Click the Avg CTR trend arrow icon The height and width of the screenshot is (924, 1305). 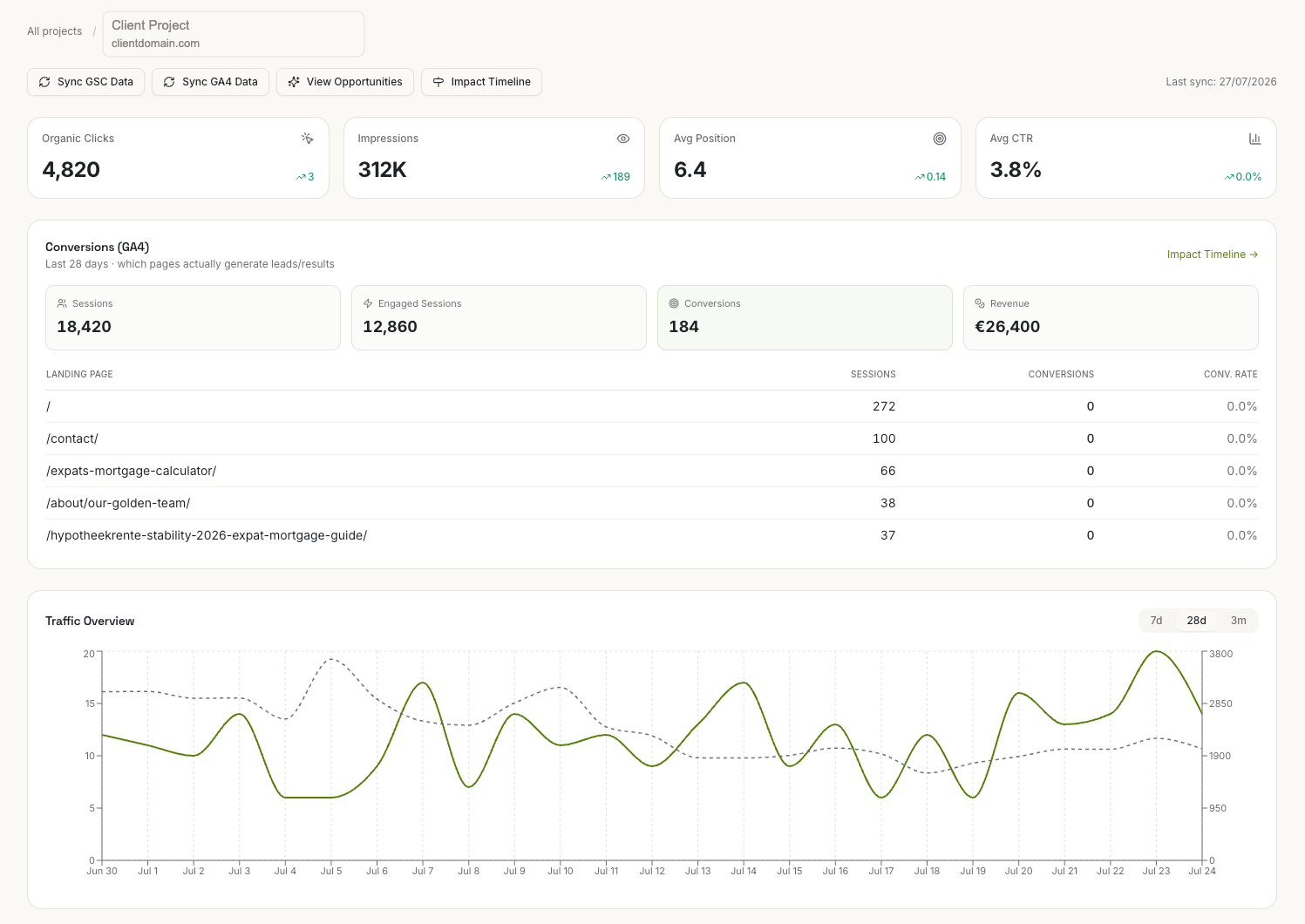pyautogui.click(x=1229, y=177)
